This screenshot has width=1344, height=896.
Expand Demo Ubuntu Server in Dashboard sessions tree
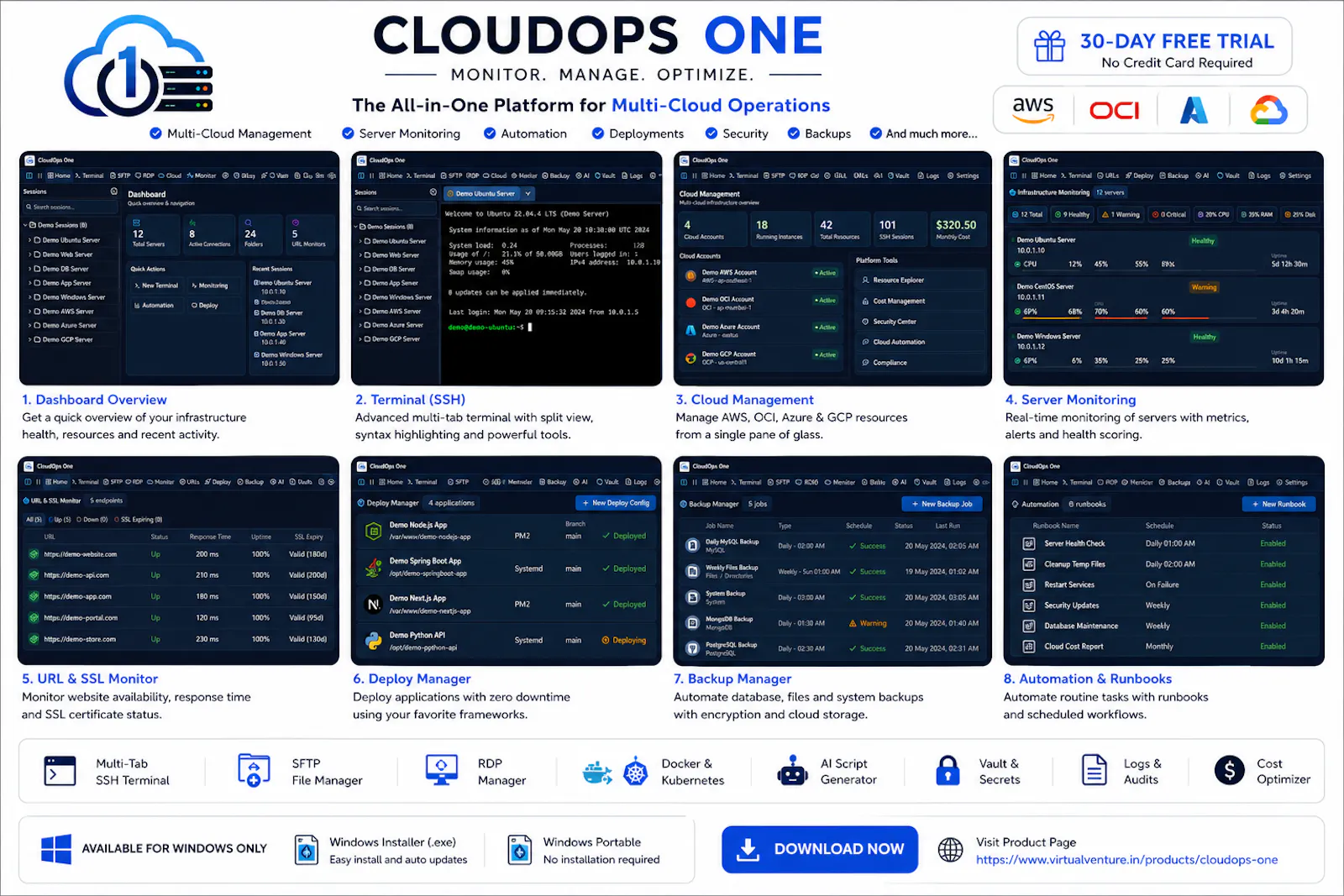(30, 240)
